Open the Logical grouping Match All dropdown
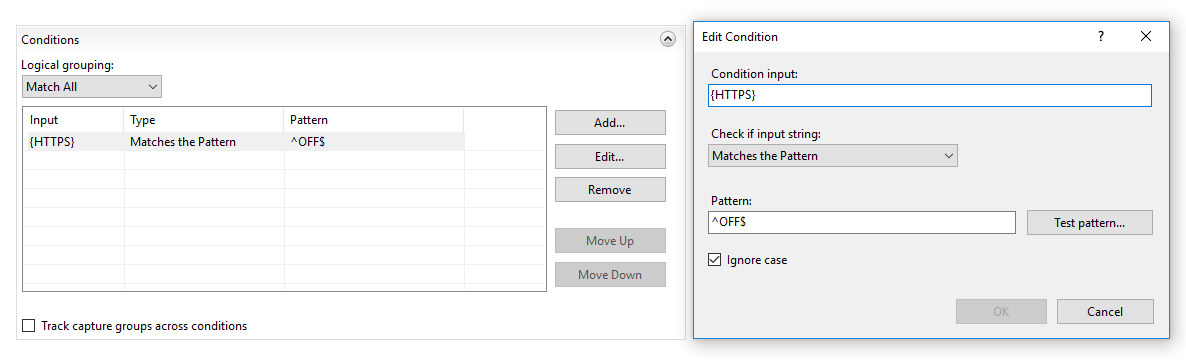 [92, 87]
